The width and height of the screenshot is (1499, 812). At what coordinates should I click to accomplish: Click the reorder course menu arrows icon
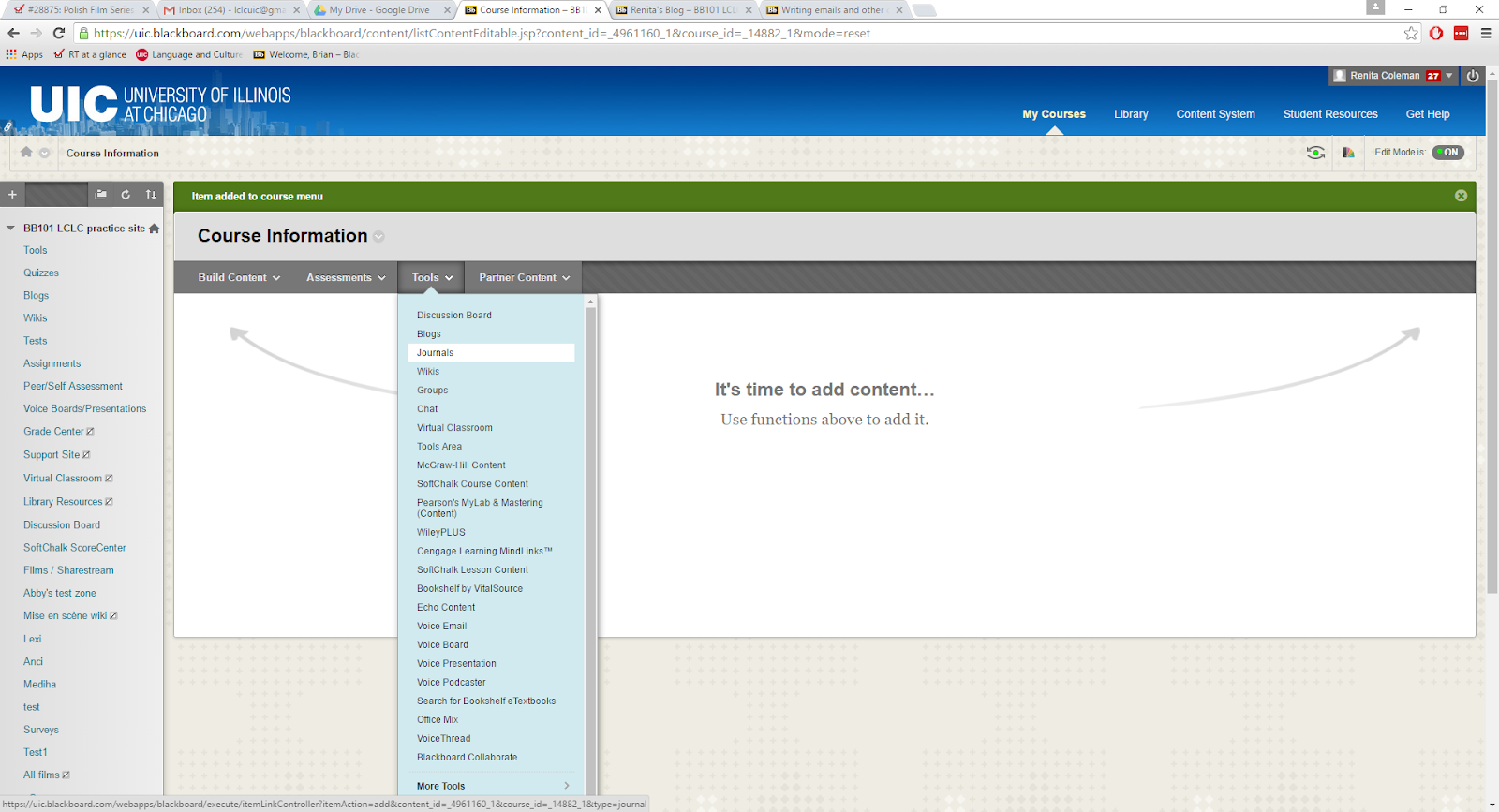click(x=151, y=195)
